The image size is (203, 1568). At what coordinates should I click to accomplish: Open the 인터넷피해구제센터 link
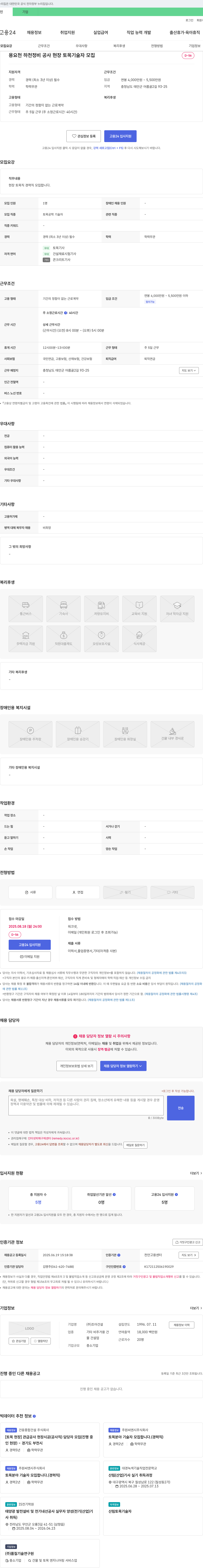click(x=54, y=1138)
